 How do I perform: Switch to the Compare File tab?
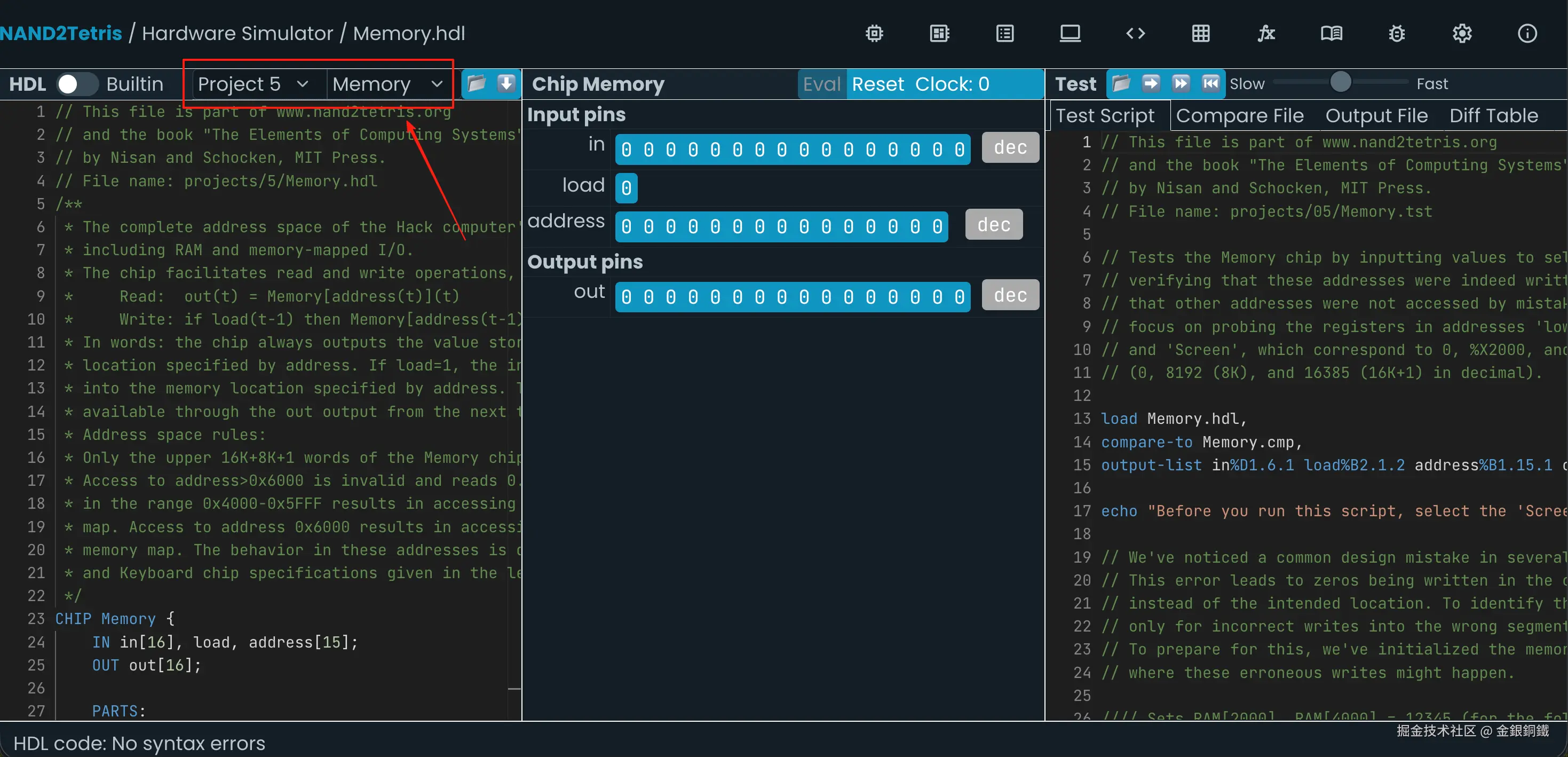pos(1239,116)
